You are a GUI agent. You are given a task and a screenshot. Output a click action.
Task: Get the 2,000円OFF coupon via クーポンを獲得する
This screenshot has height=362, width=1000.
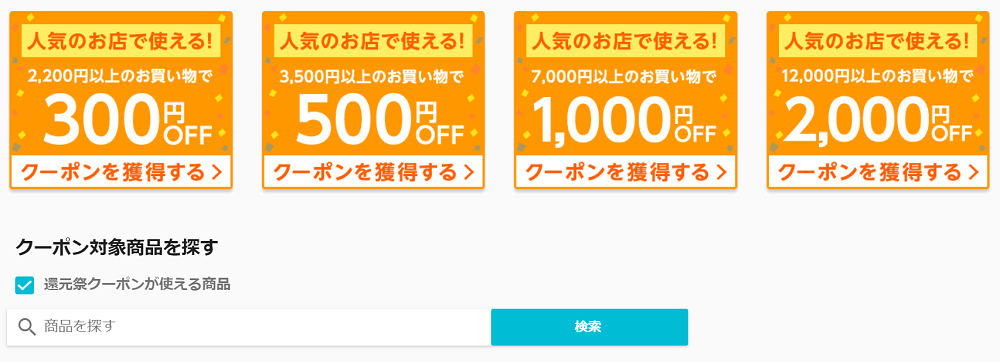[878, 172]
